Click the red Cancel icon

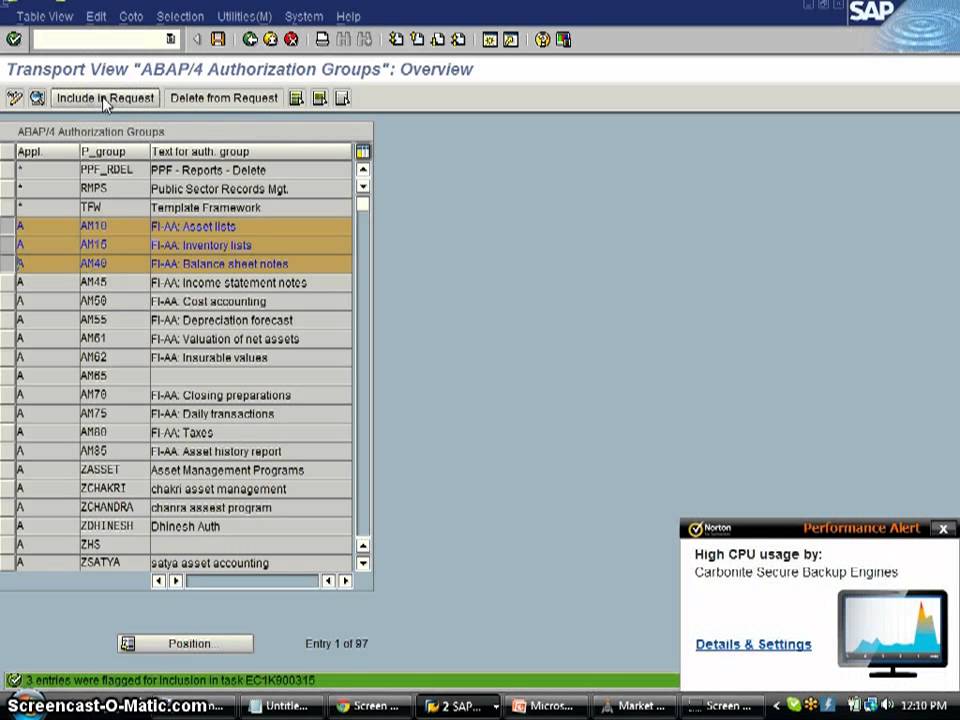pos(291,40)
